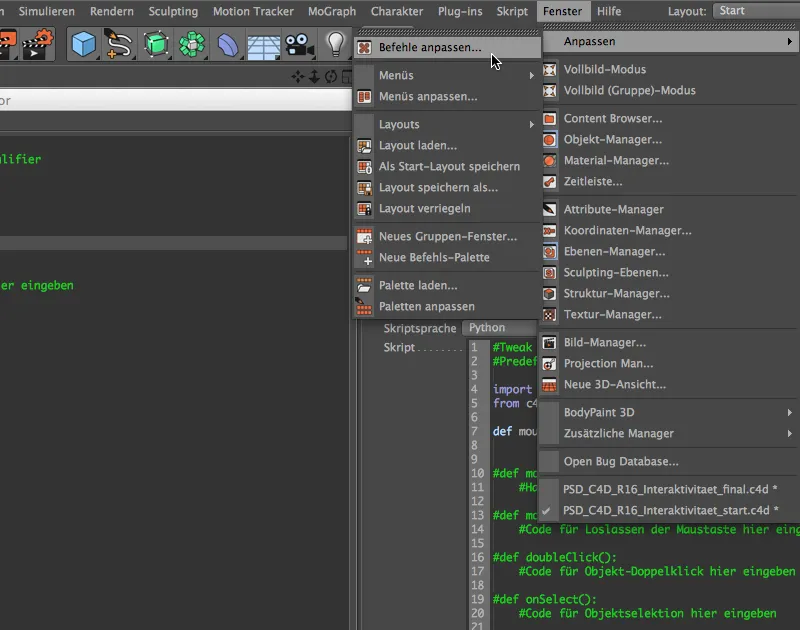Click the viewport move arrows icon
Viewport: 800px width, 630px height.
(298, 77)
